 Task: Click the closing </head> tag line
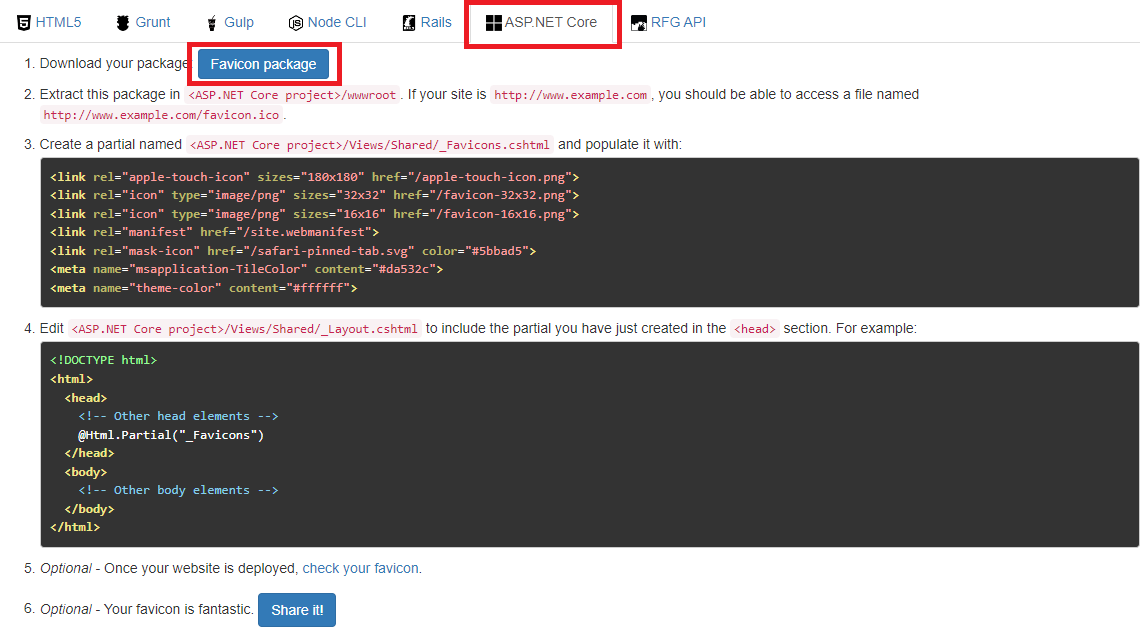point(90,453)
